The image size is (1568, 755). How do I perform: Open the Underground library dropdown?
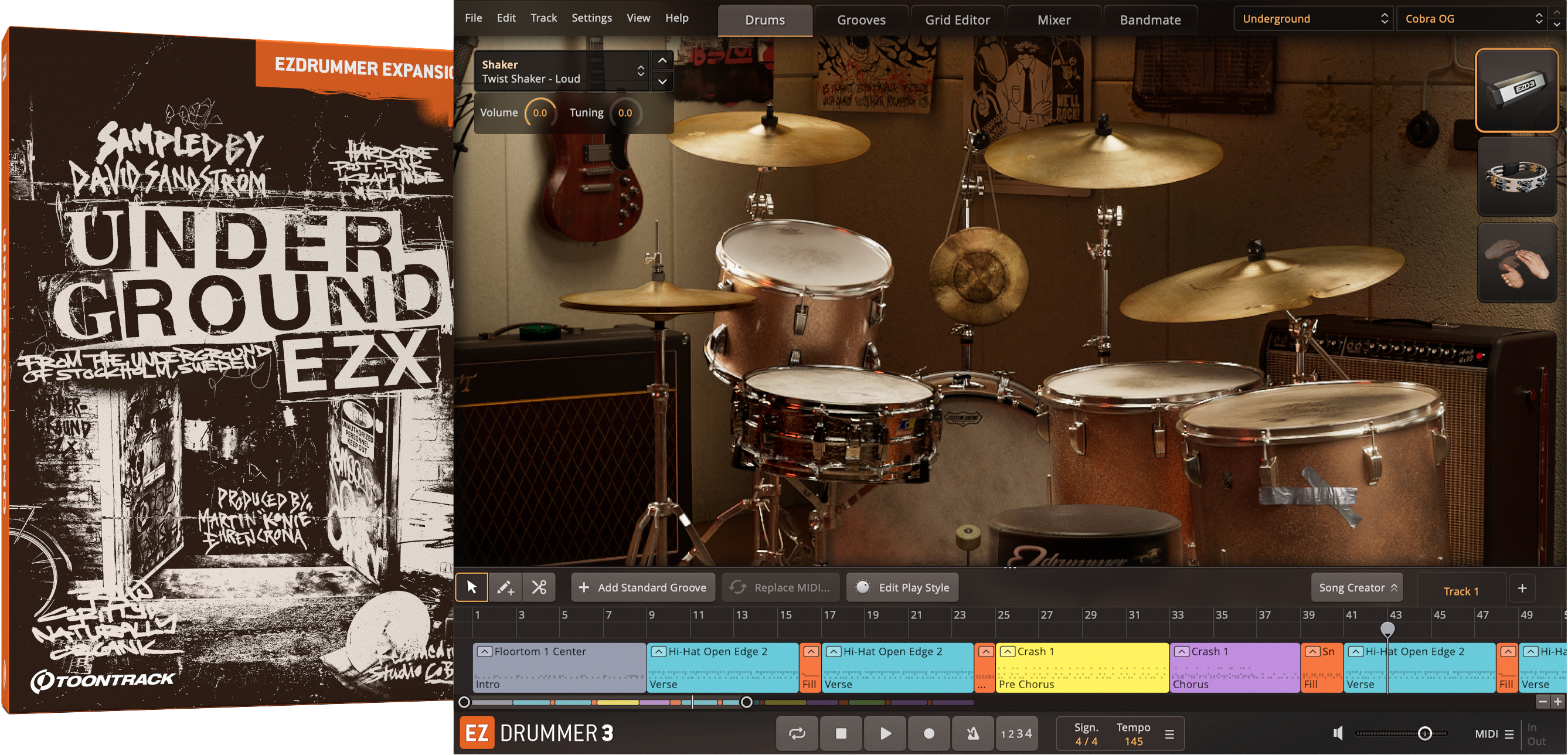[1314, 19]
